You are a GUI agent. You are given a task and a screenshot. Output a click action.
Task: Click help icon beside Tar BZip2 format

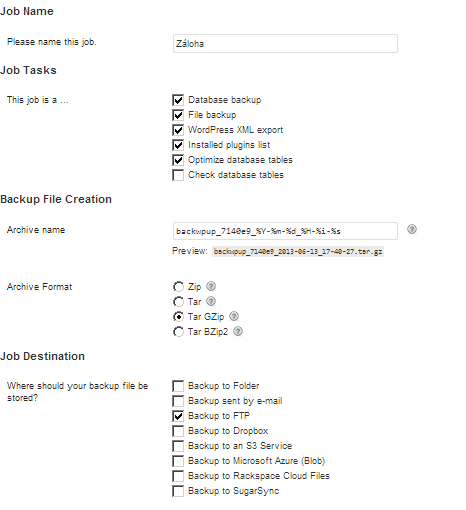(238, 331)
